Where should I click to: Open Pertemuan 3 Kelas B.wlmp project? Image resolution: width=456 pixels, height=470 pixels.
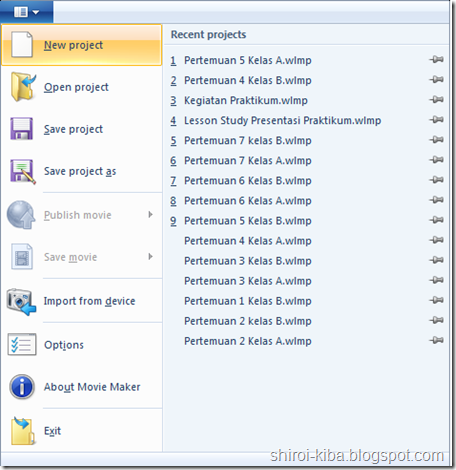click(248, 261)
